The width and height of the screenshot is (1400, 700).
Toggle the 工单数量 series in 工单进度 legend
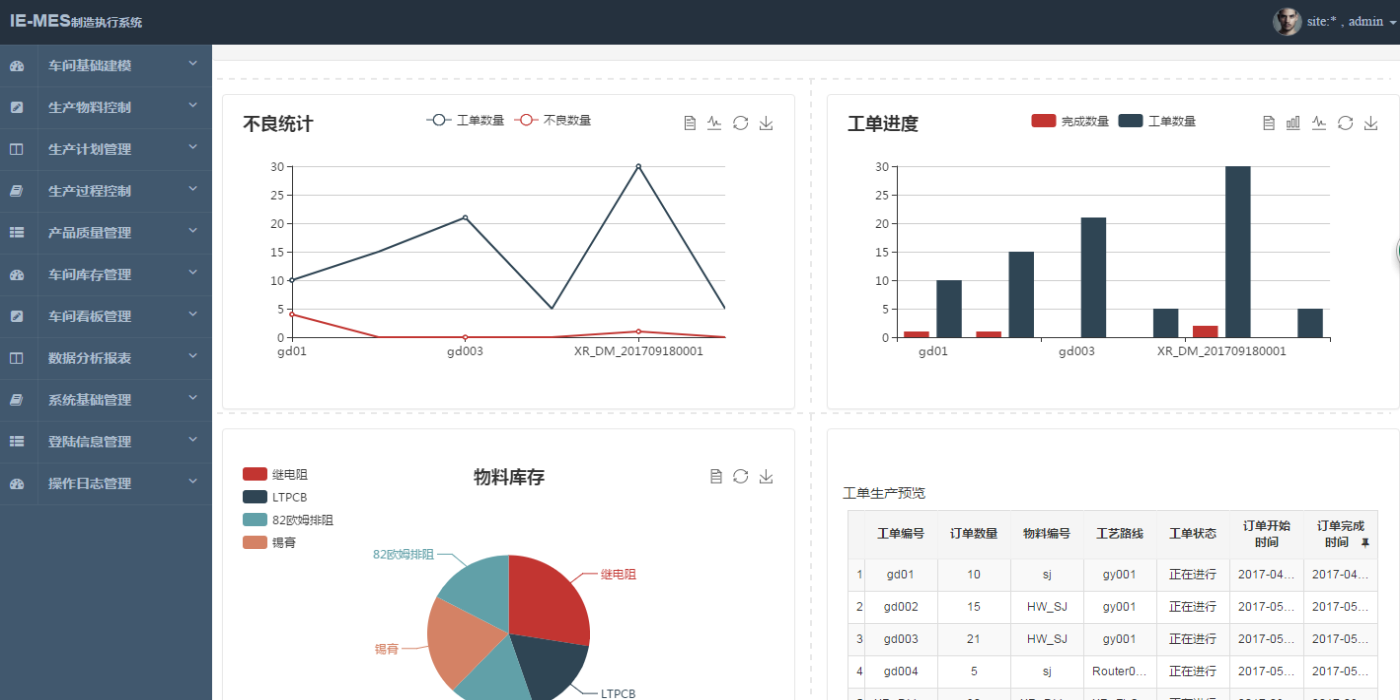1157,121
